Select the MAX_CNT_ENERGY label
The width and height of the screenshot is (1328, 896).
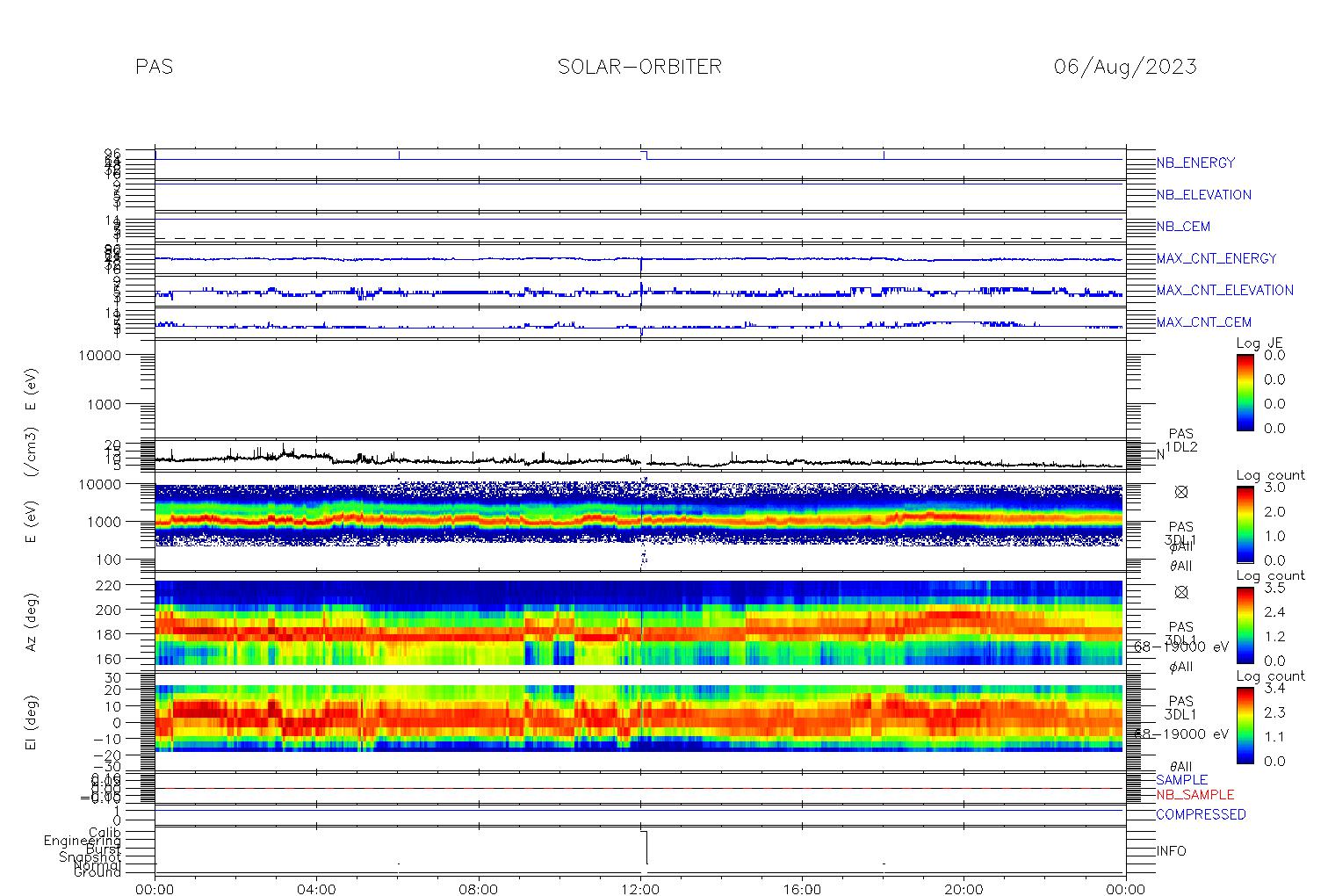point(1216,259)
